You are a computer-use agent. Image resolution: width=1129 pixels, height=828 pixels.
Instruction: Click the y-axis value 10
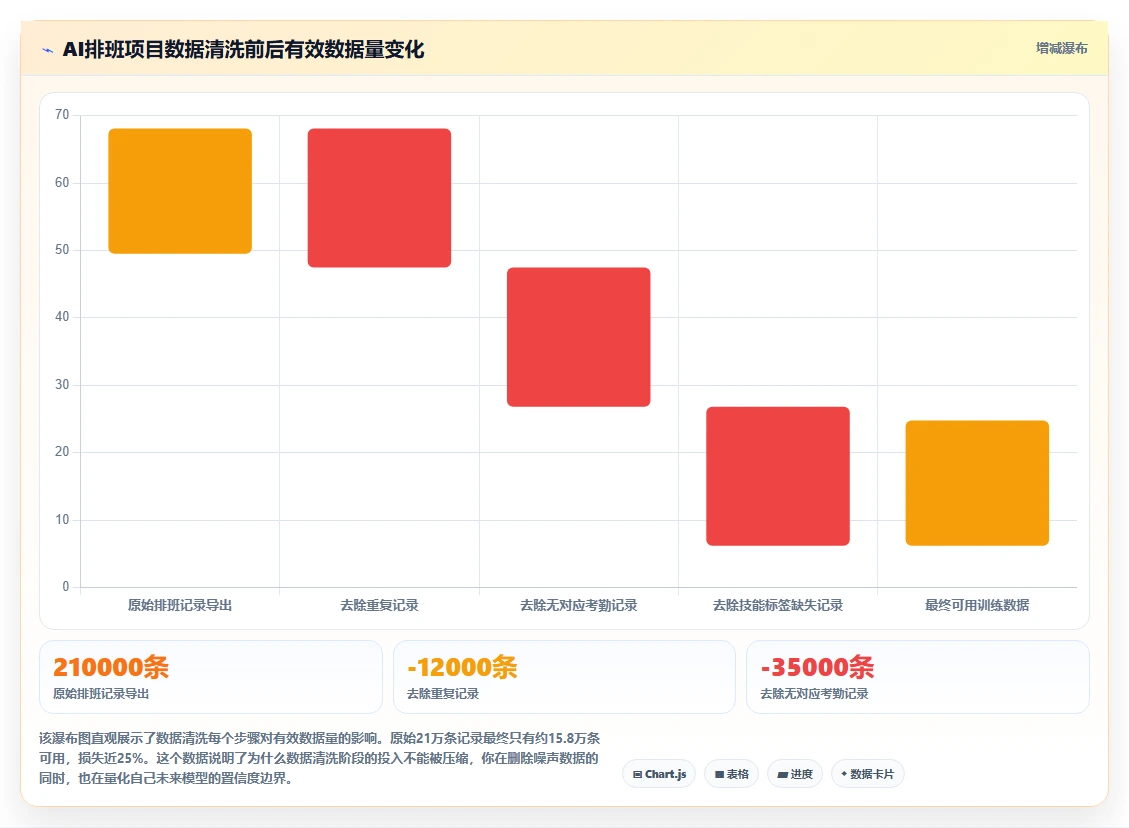pyautogui.click(x=63, y=519)
